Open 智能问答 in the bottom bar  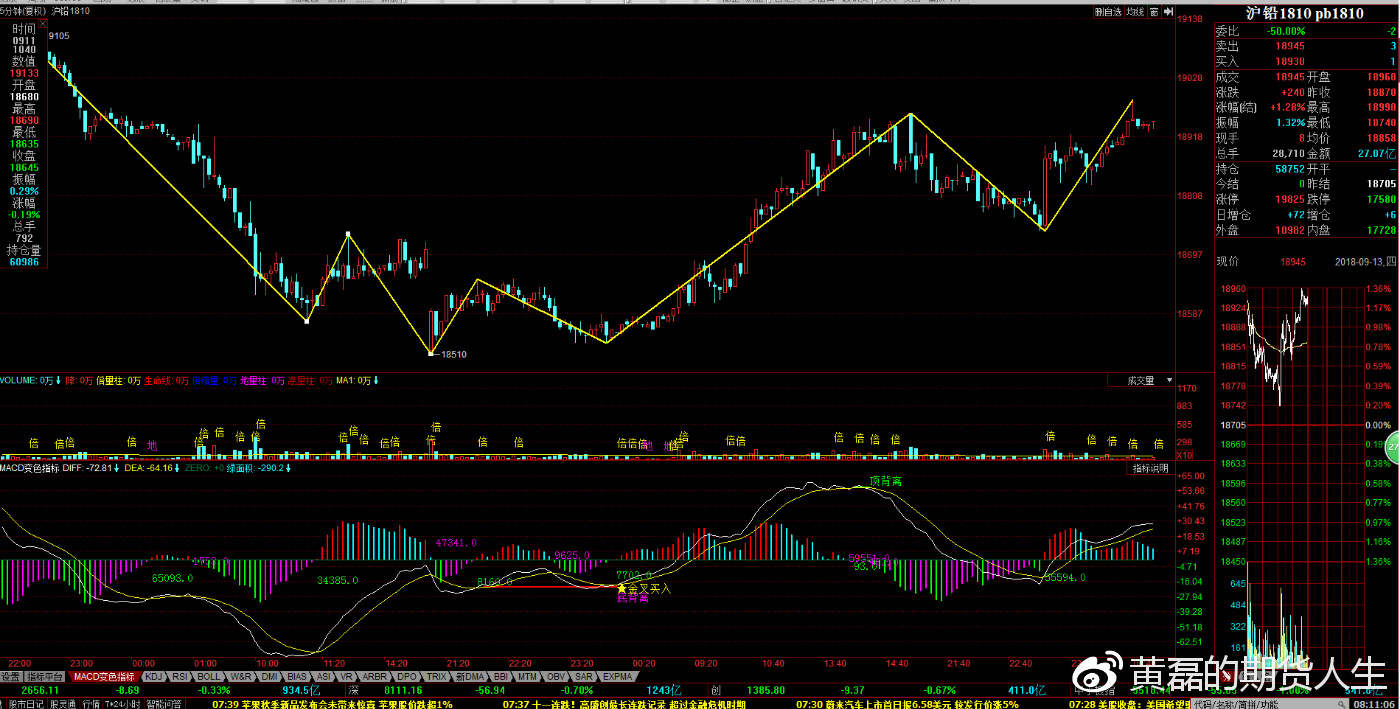[x=164, y=704]
